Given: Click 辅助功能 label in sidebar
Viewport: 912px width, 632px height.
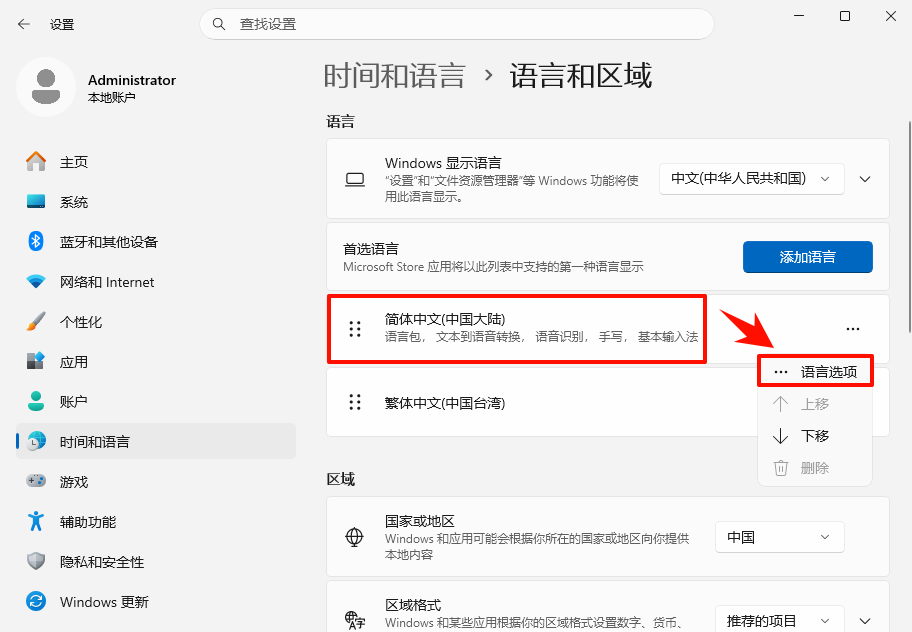Looking at the screenshot, I should 88,522.
